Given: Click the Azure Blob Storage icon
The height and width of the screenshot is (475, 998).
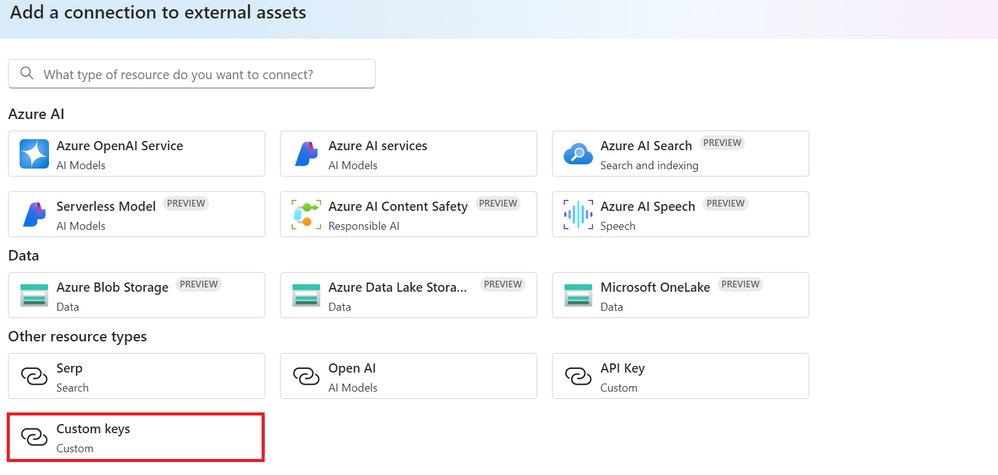Looking at the screenshot, I should coord(34,295).
